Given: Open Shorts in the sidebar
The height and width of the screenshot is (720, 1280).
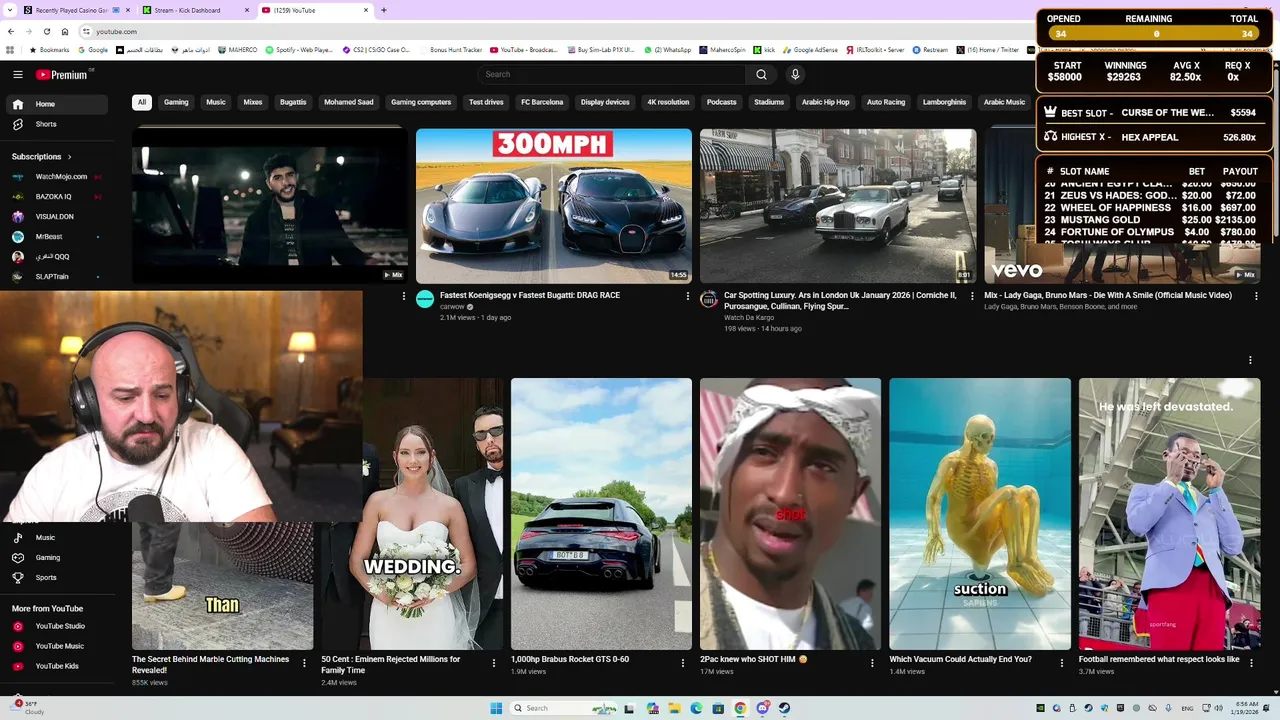Looking at the screenshot, I should (x=56, y=124).
